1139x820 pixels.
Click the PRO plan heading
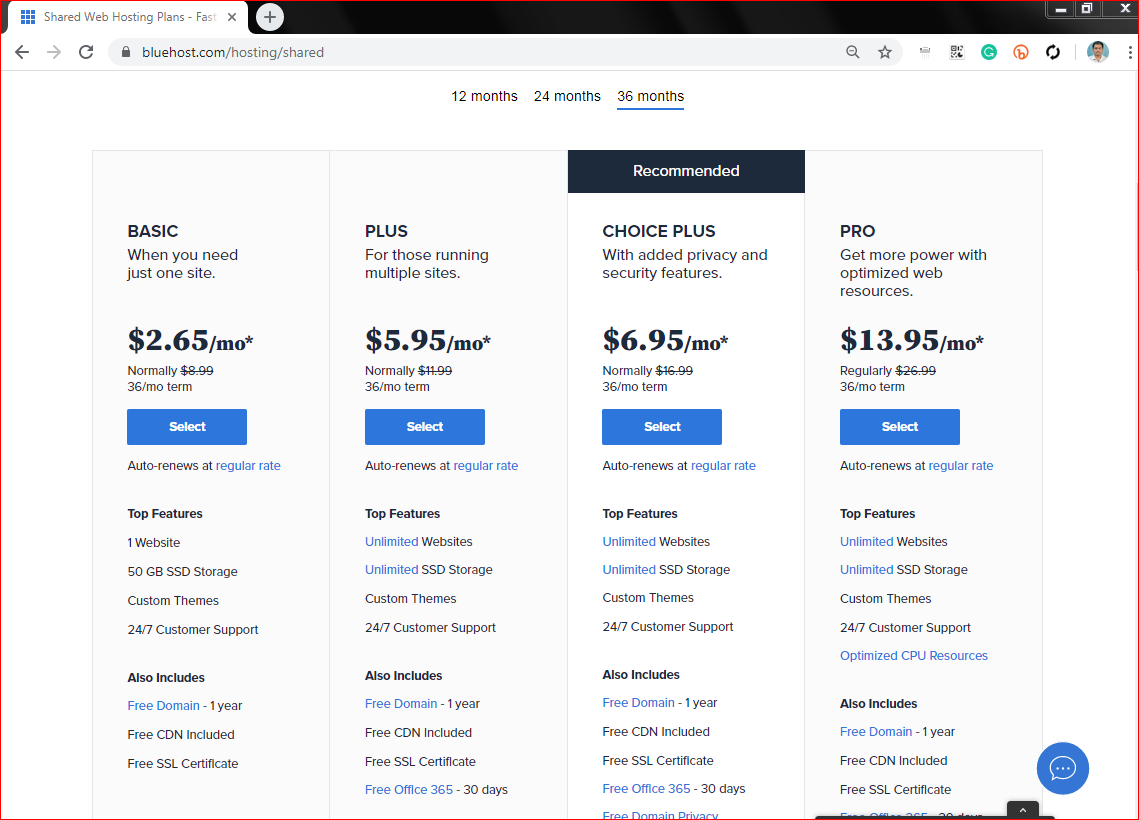(857, 231)
